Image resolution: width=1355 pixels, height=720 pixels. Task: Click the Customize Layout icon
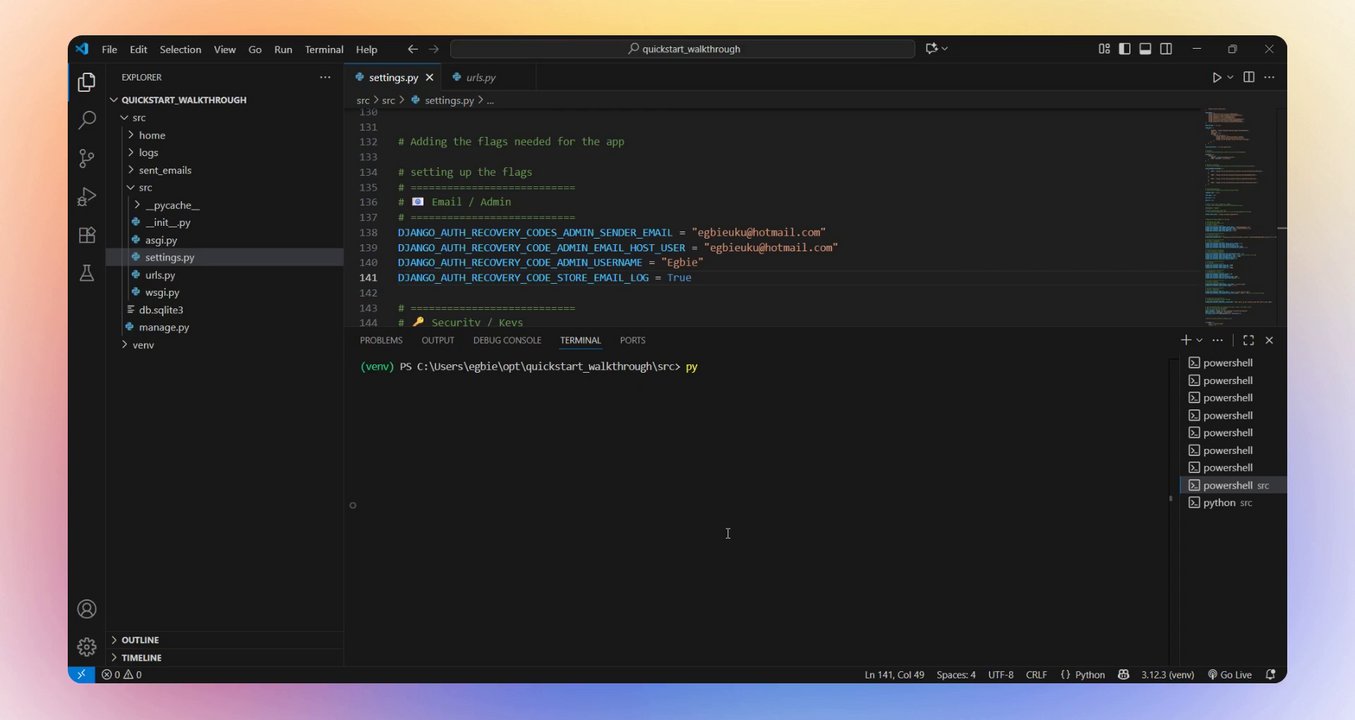coord(1104,49)
